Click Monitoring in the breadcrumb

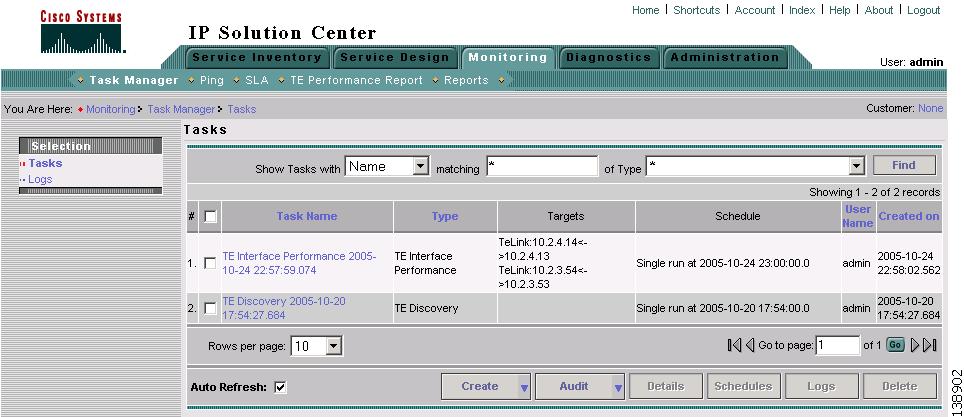pyautogui.click(x=111, y=109)
